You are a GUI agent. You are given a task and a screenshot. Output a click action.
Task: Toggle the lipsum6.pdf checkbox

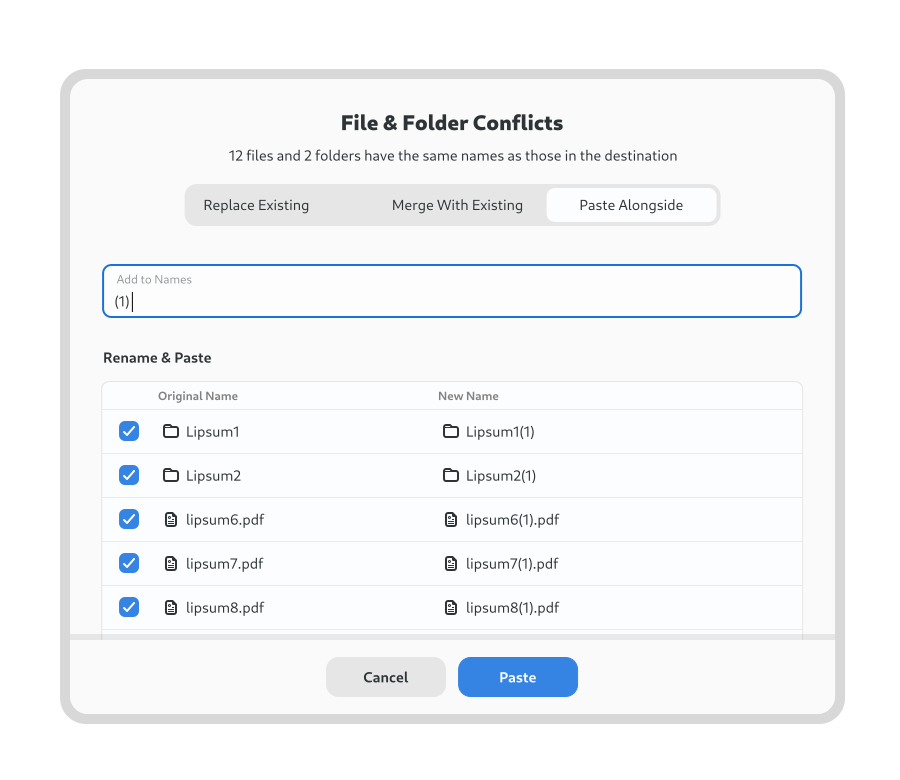tap(129, 519)
